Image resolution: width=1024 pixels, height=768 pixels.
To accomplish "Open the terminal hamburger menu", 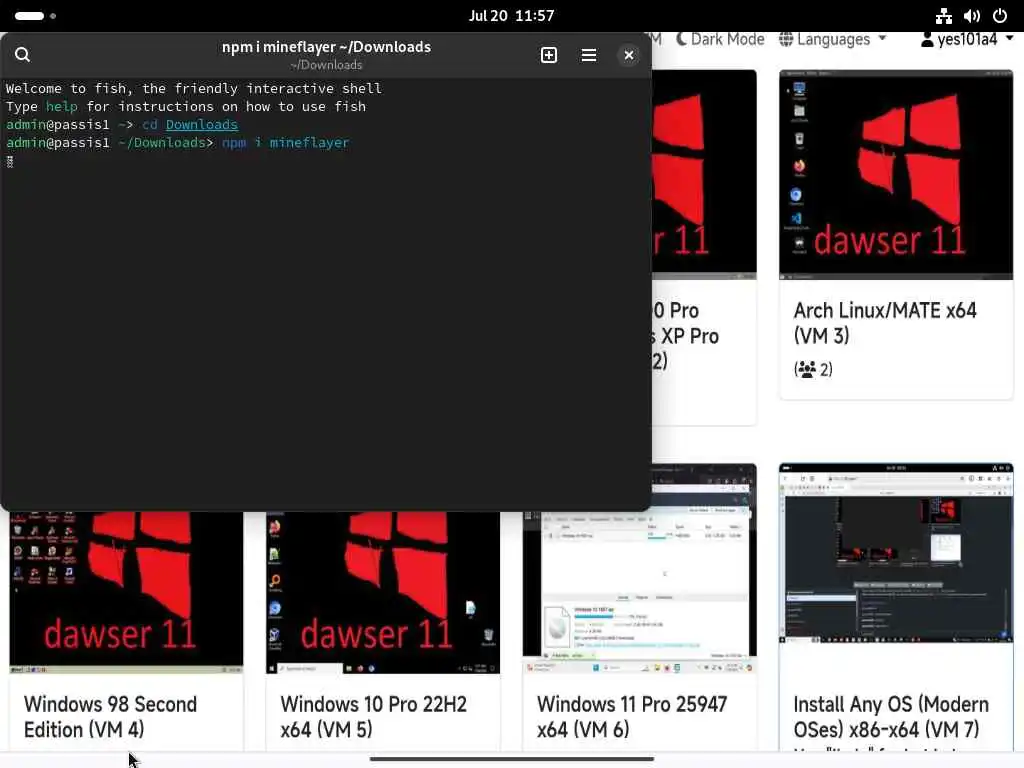I will 588,55.
